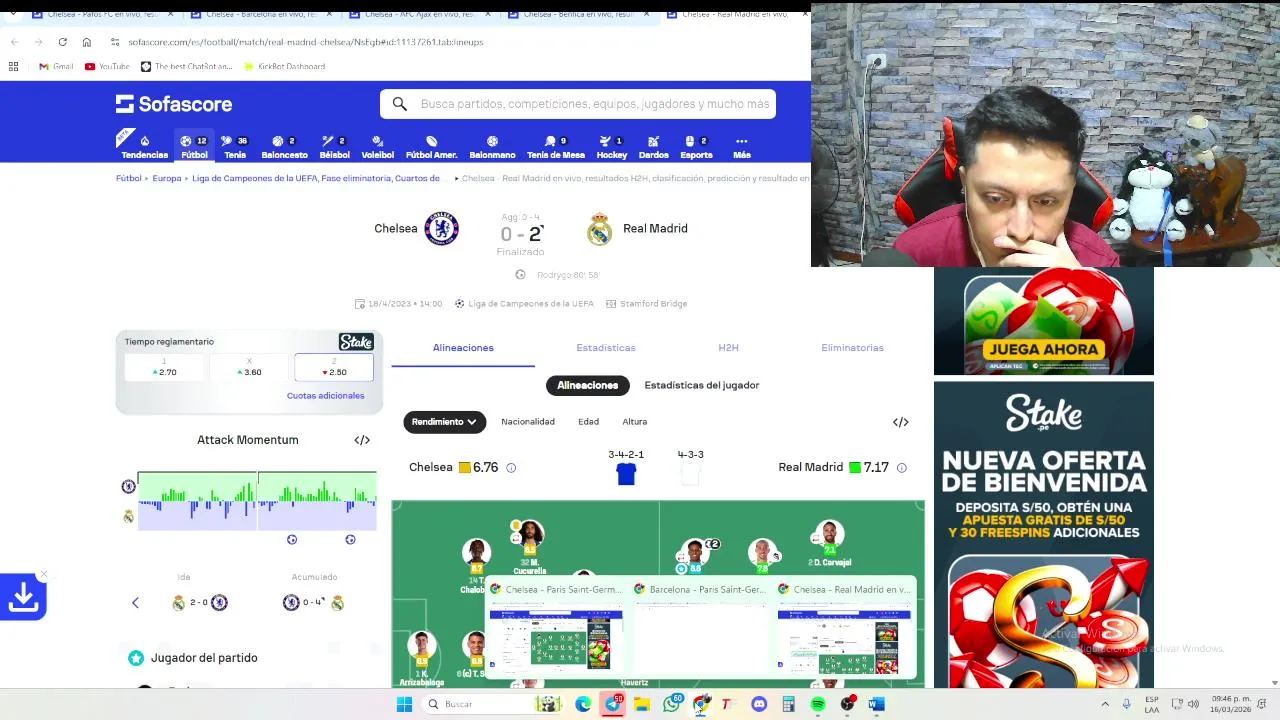
Task: Open the Tenis sport section
Action: tap(235, 147)
